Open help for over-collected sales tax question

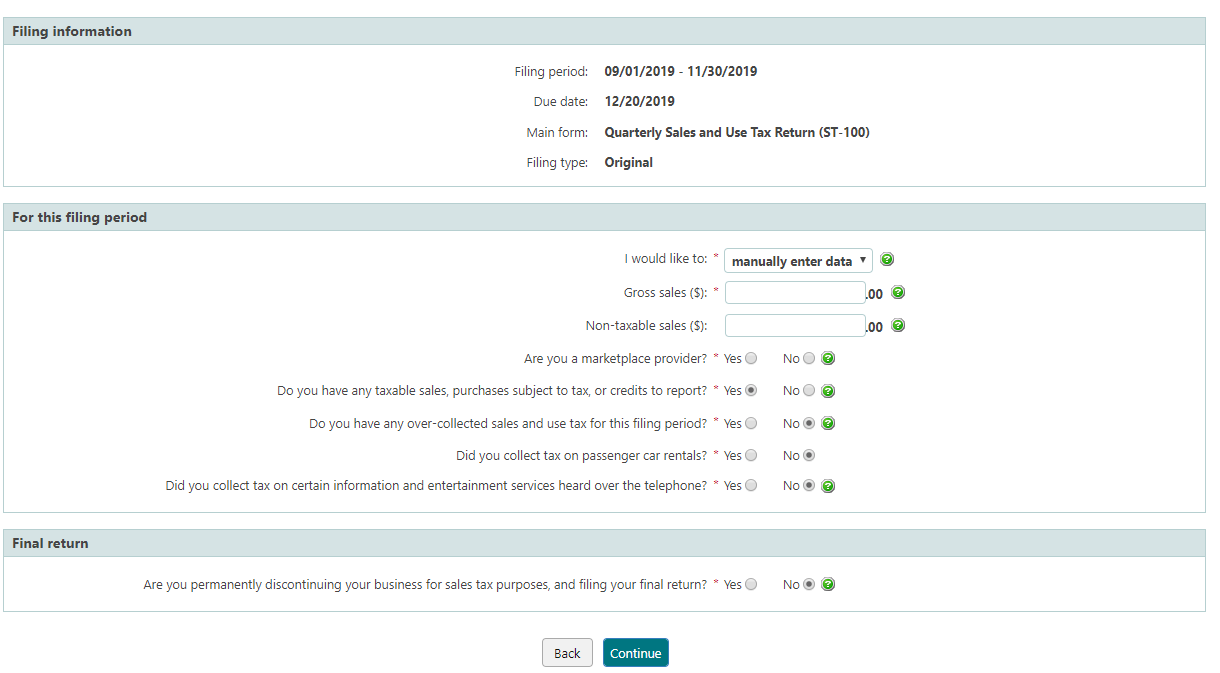point(828,423)
